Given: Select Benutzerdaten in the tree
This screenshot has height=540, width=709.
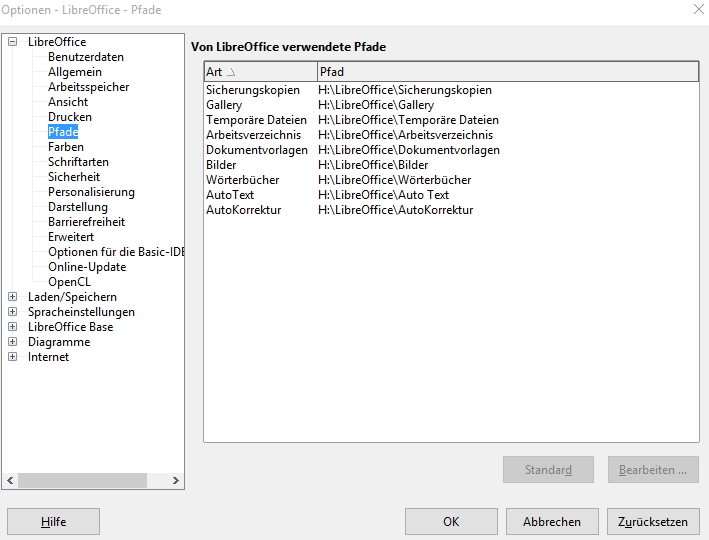Looking at the screenshot, I should click(x=86, y=57).
